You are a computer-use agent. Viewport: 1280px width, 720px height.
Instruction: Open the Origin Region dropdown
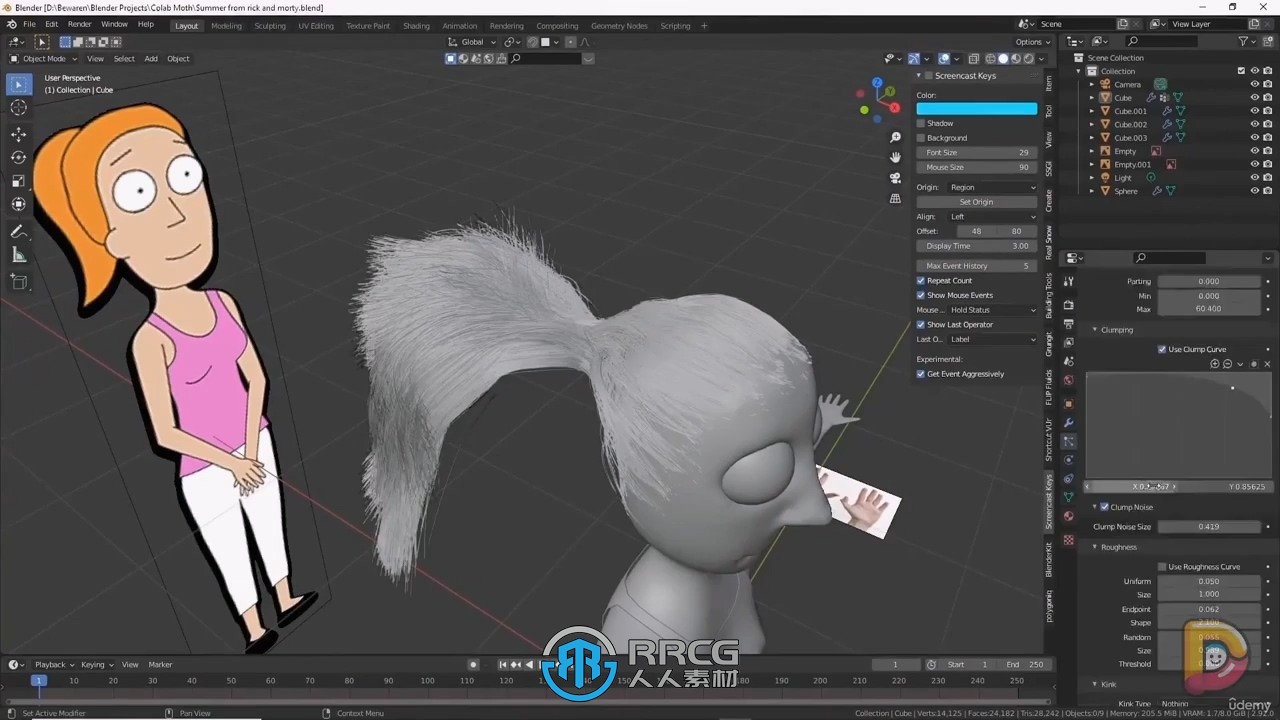coord(993,187)
